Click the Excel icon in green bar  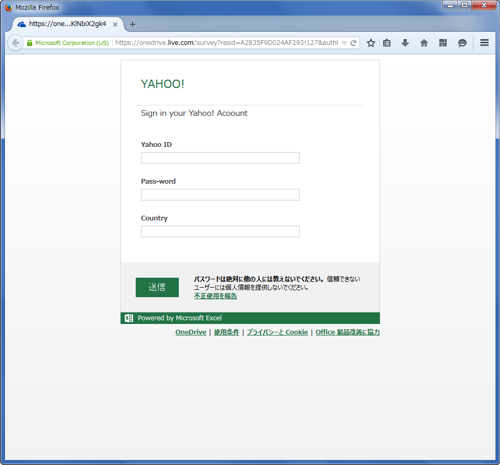pos(129,318)
